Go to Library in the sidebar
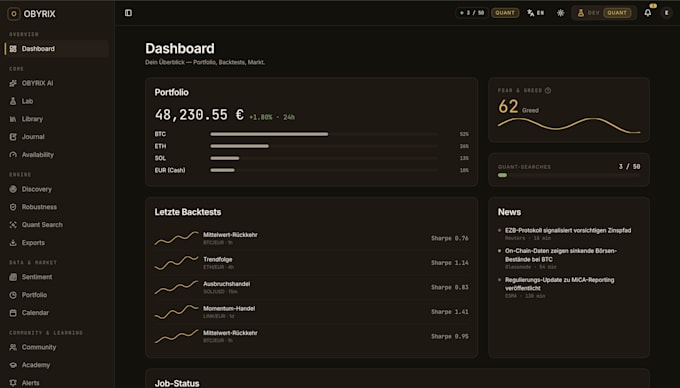This screenshot has height=388, width=680. pos(56,119)
